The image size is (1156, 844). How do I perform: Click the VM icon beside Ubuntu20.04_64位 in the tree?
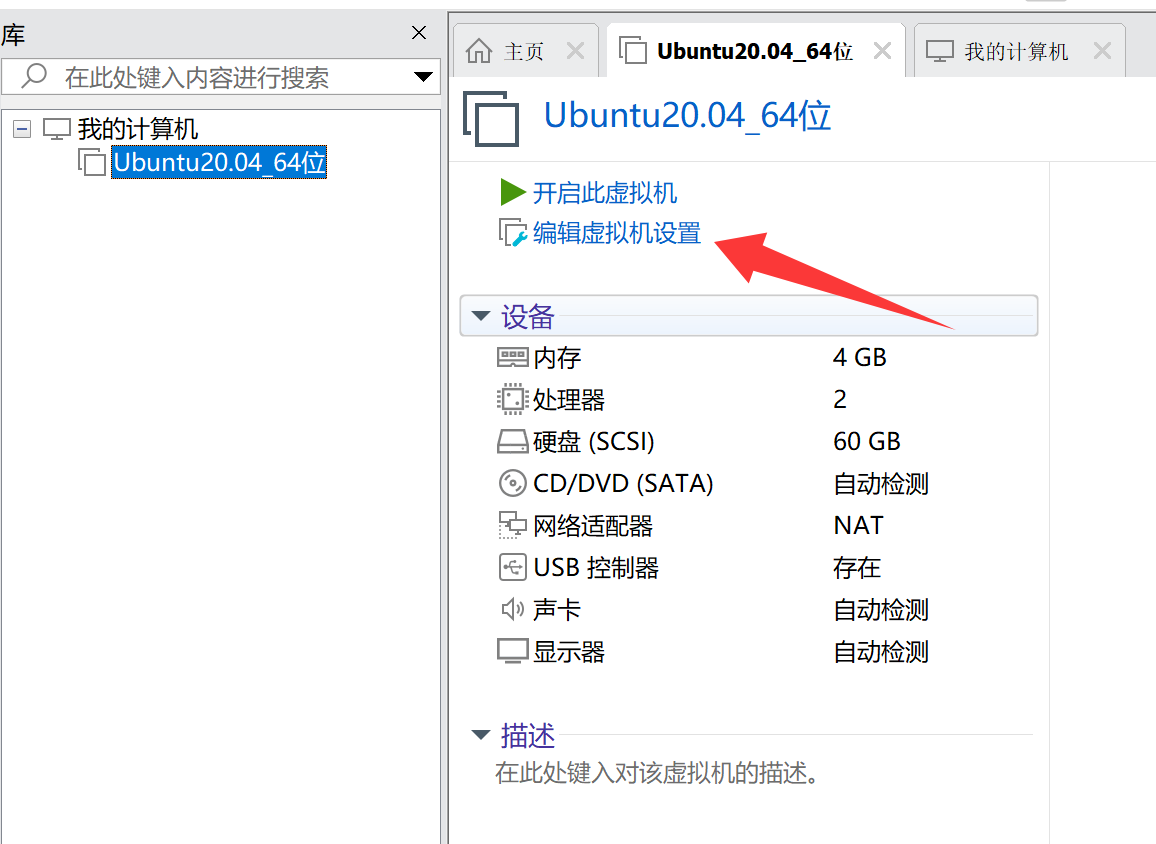pyautogui.click(x=92, y=162)
